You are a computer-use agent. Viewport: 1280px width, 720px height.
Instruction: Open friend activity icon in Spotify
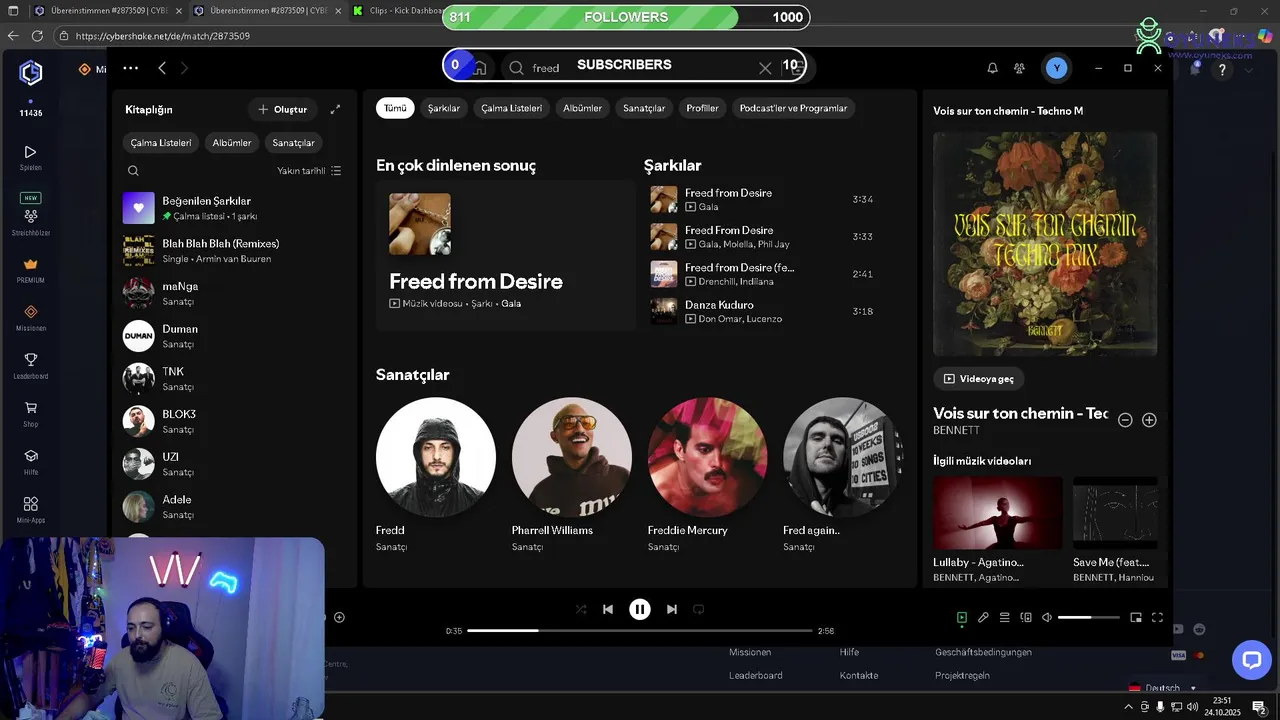click(x=1019, y=68)
